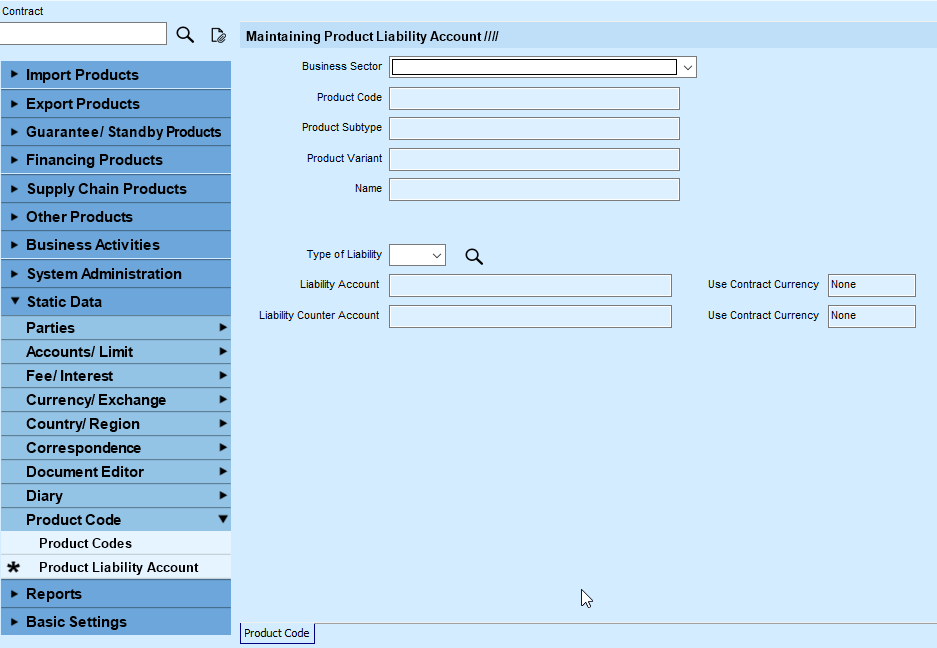Expand the Export Products menu
This screenshot has width=937, height=648.
(116, 103)
